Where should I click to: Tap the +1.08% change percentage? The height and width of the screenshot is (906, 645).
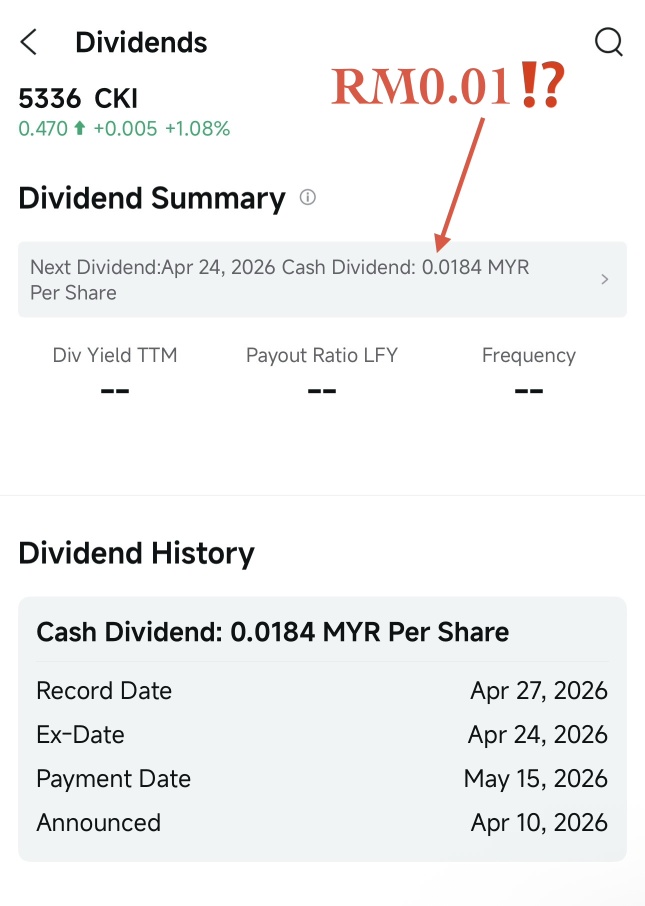[198, 128]
